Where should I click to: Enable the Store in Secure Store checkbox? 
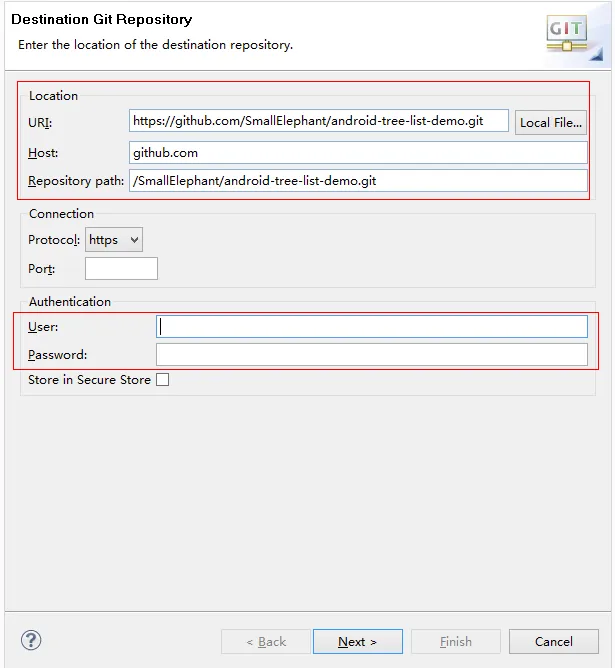coord(162,380)
